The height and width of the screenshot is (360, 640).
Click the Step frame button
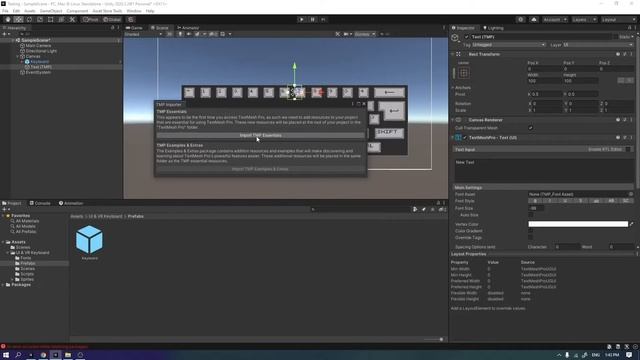[x=323, y=20]
